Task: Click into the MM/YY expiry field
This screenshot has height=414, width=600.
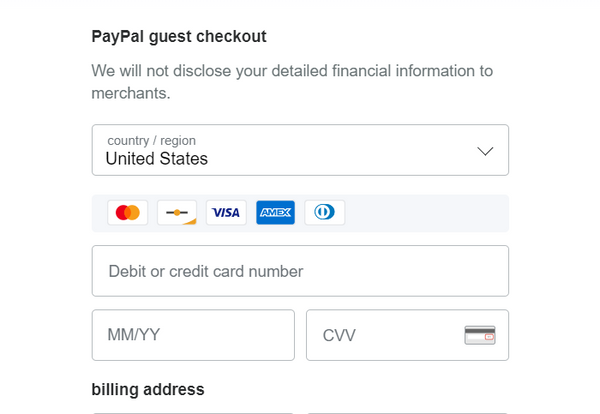Action: [x=193, y=335]
